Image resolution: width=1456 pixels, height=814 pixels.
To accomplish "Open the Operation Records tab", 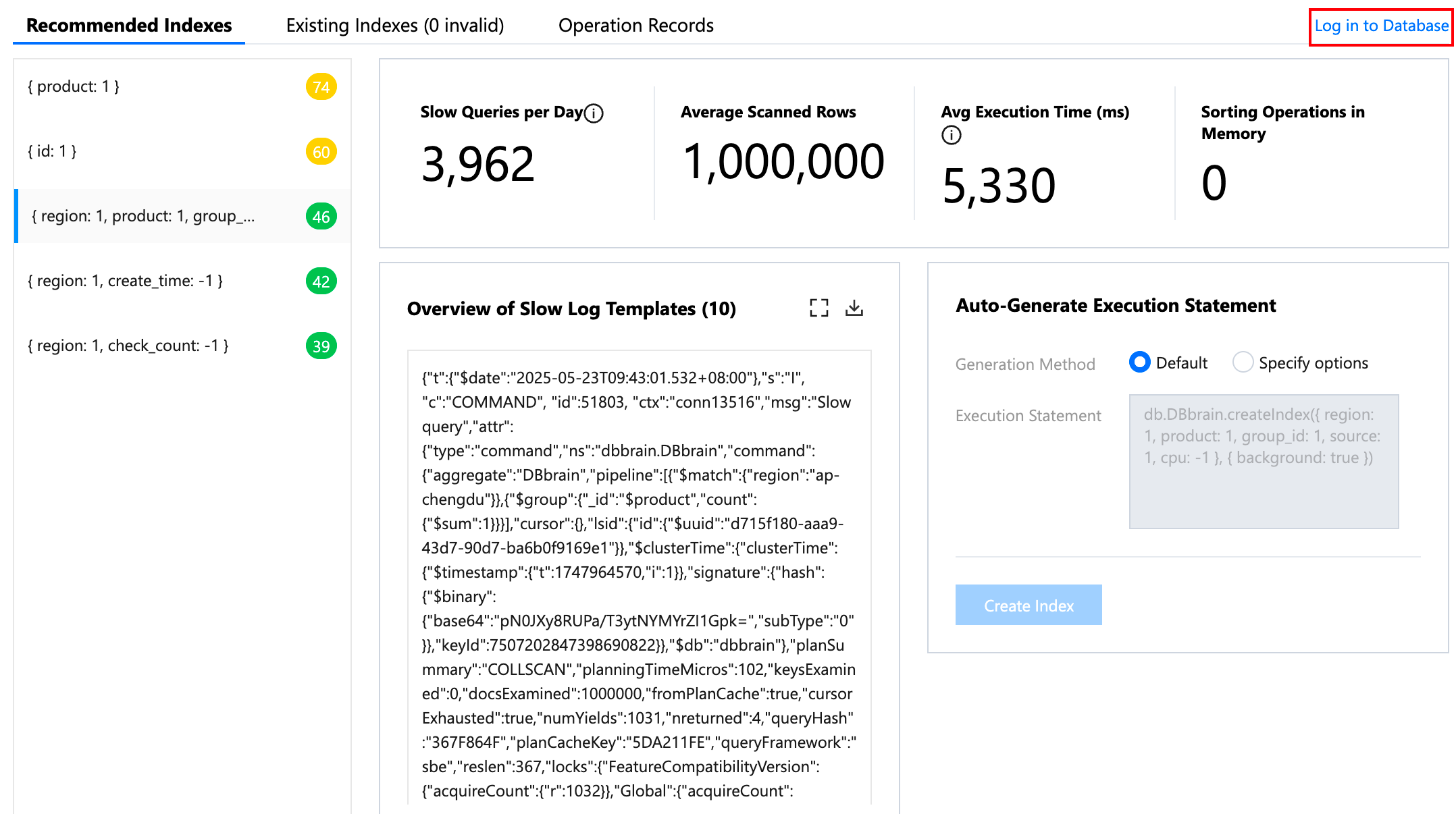I will pos(635,26).
